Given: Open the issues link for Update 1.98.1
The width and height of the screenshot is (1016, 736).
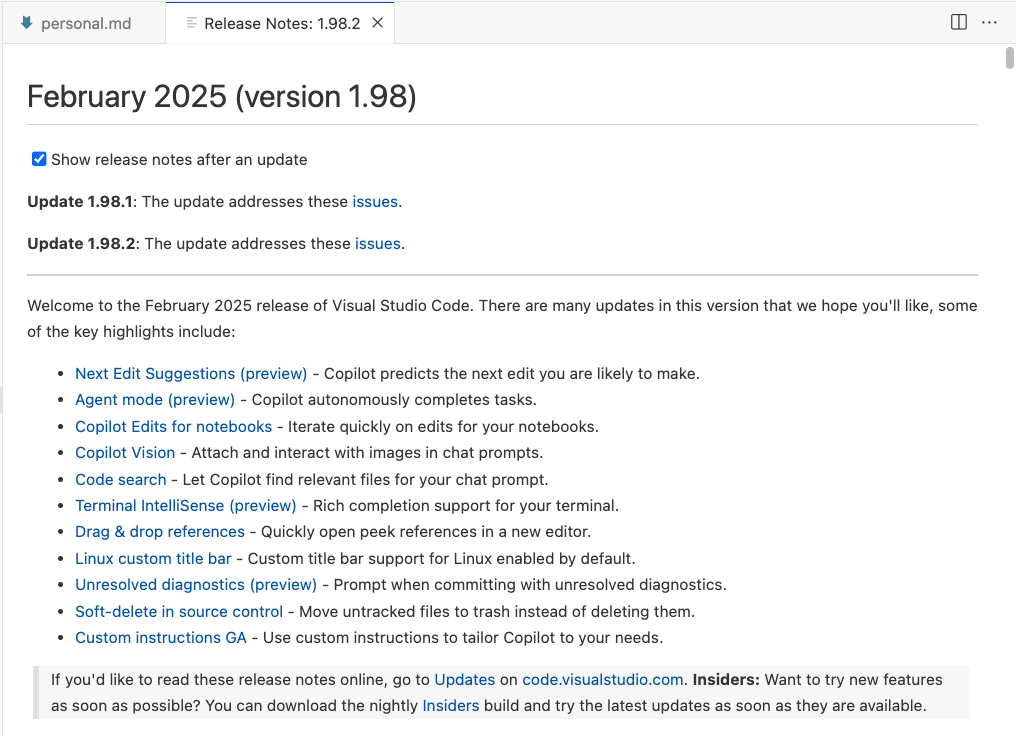Looking at the screenshot, I should pos(375,202).
